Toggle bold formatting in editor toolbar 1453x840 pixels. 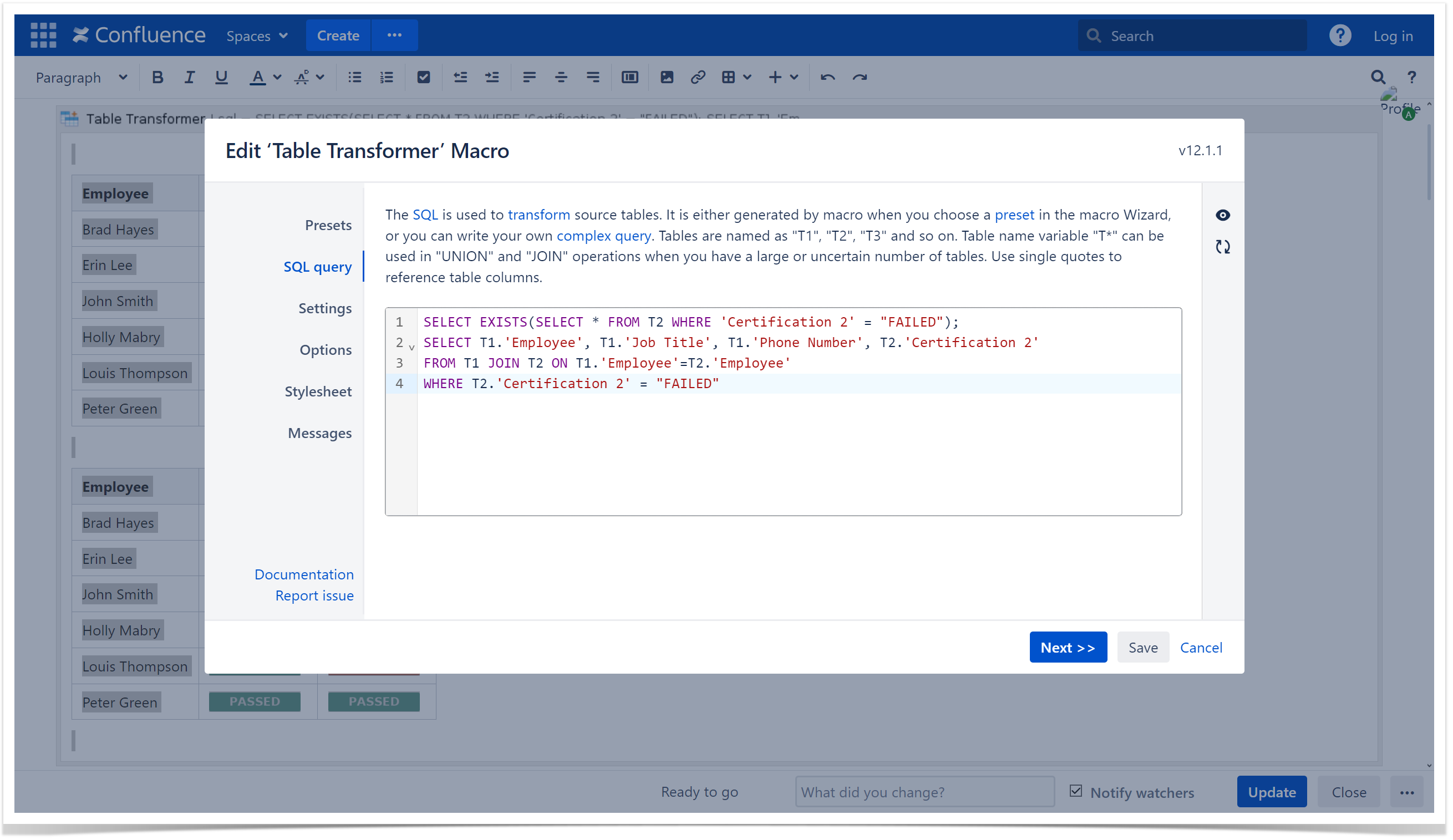click(157, 77)
